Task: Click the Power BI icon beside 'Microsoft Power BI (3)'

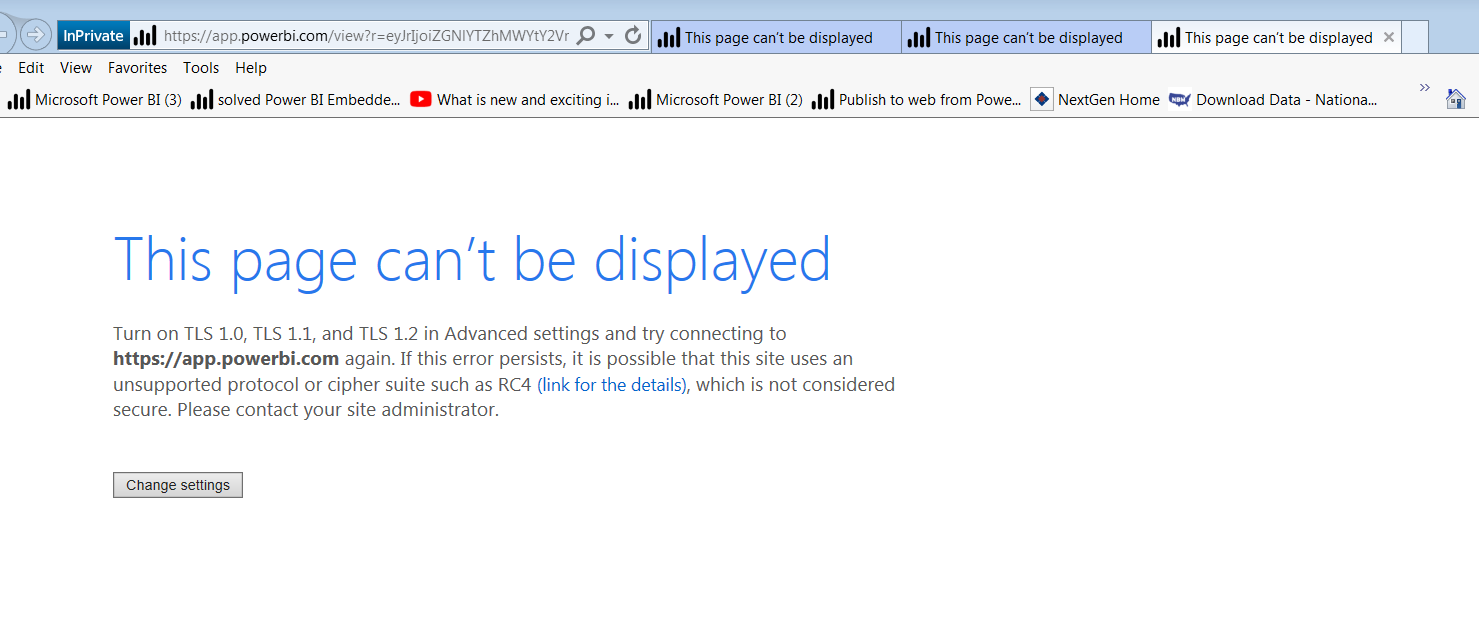Action: click(19, 99)
